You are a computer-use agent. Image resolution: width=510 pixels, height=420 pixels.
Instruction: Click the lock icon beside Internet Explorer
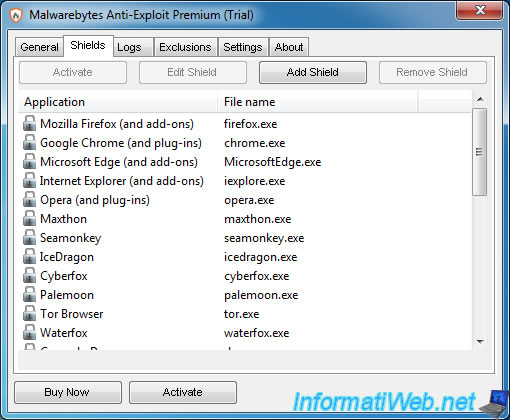point(29,180)
